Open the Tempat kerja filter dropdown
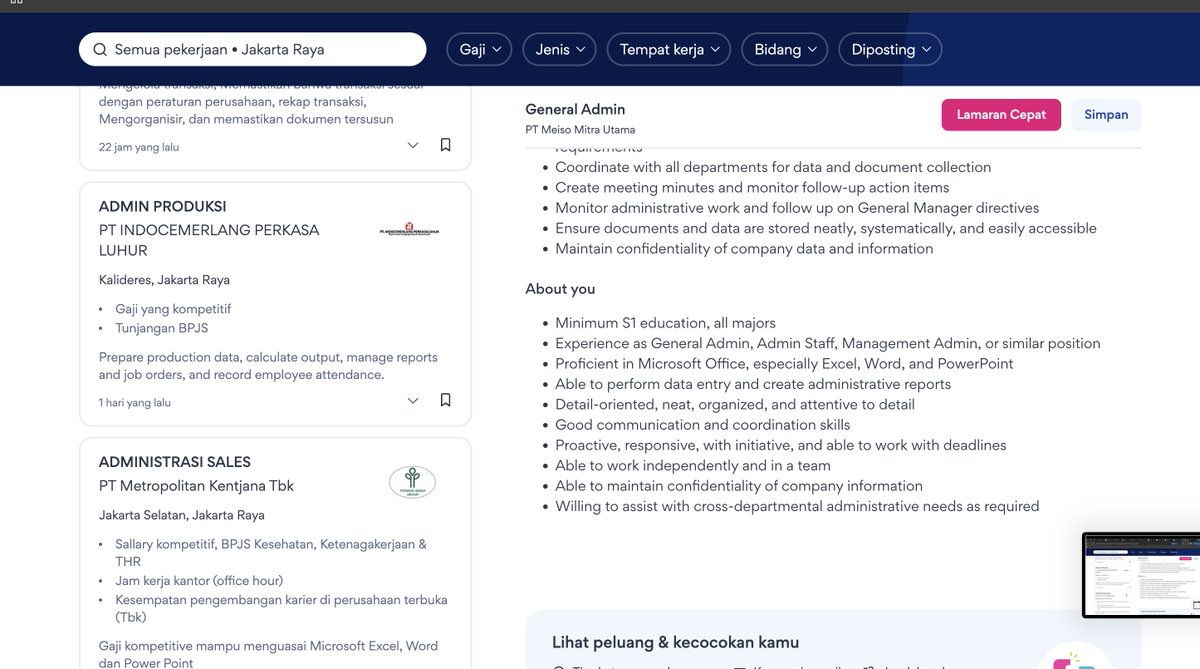Image resolution: width=1200 pixels, height=669 pixels. 669,50
